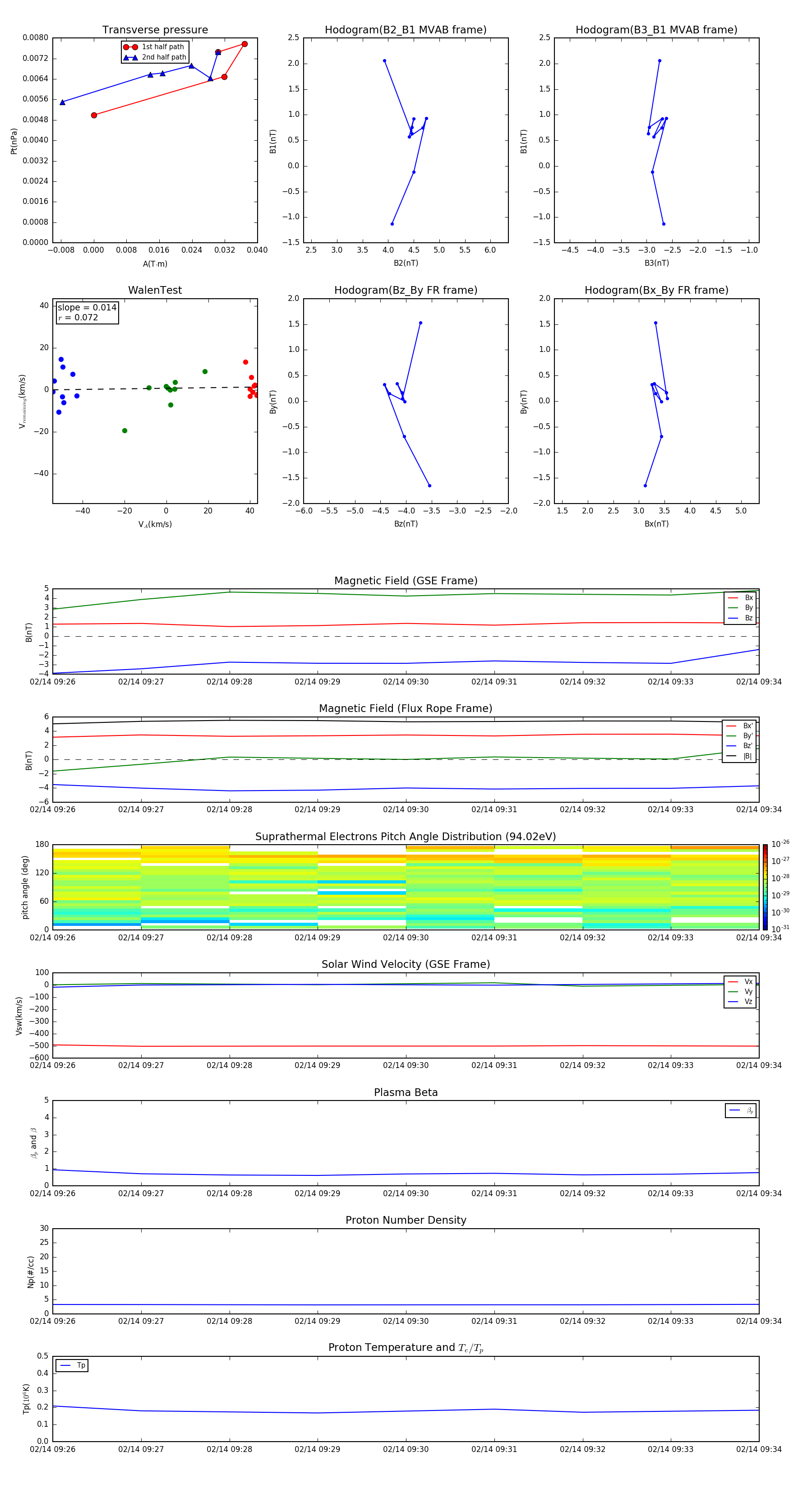
Task: Click the '|B|' legend entry in Flux Rope plot
Action: (x=739, y=756)
